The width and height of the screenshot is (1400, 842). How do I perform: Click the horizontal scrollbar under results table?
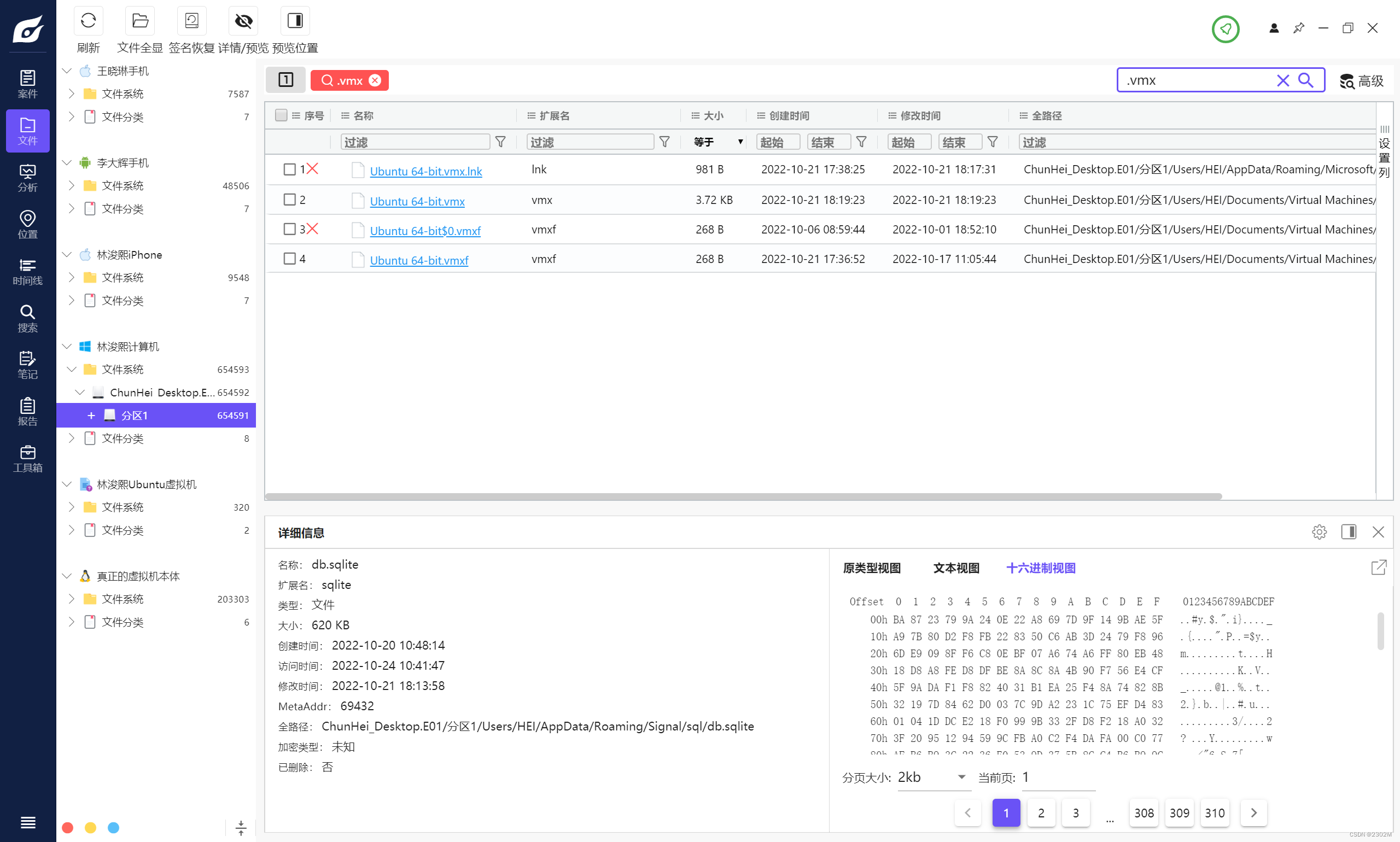(x=743, y=496)
